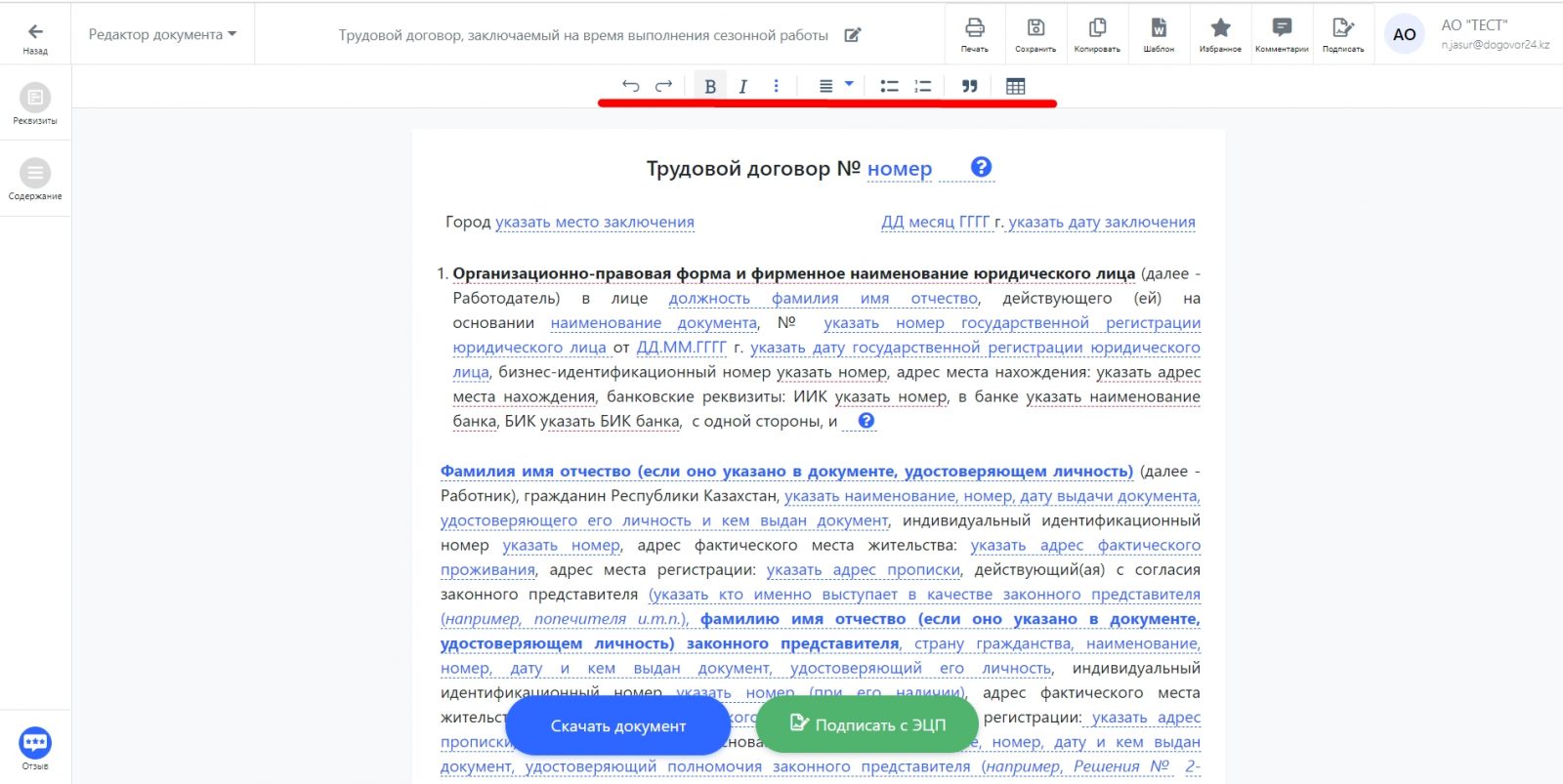Click 'ДД.ММ.ГГГГ' registration date placeholder

click(682, 348)
